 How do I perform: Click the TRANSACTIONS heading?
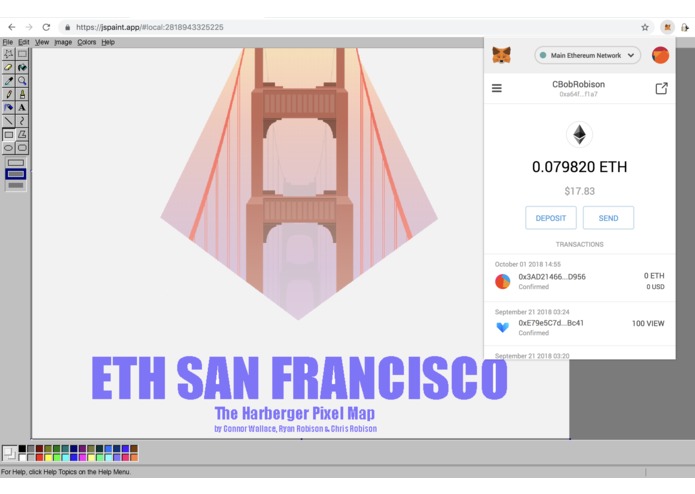click(x=579, y=244)
